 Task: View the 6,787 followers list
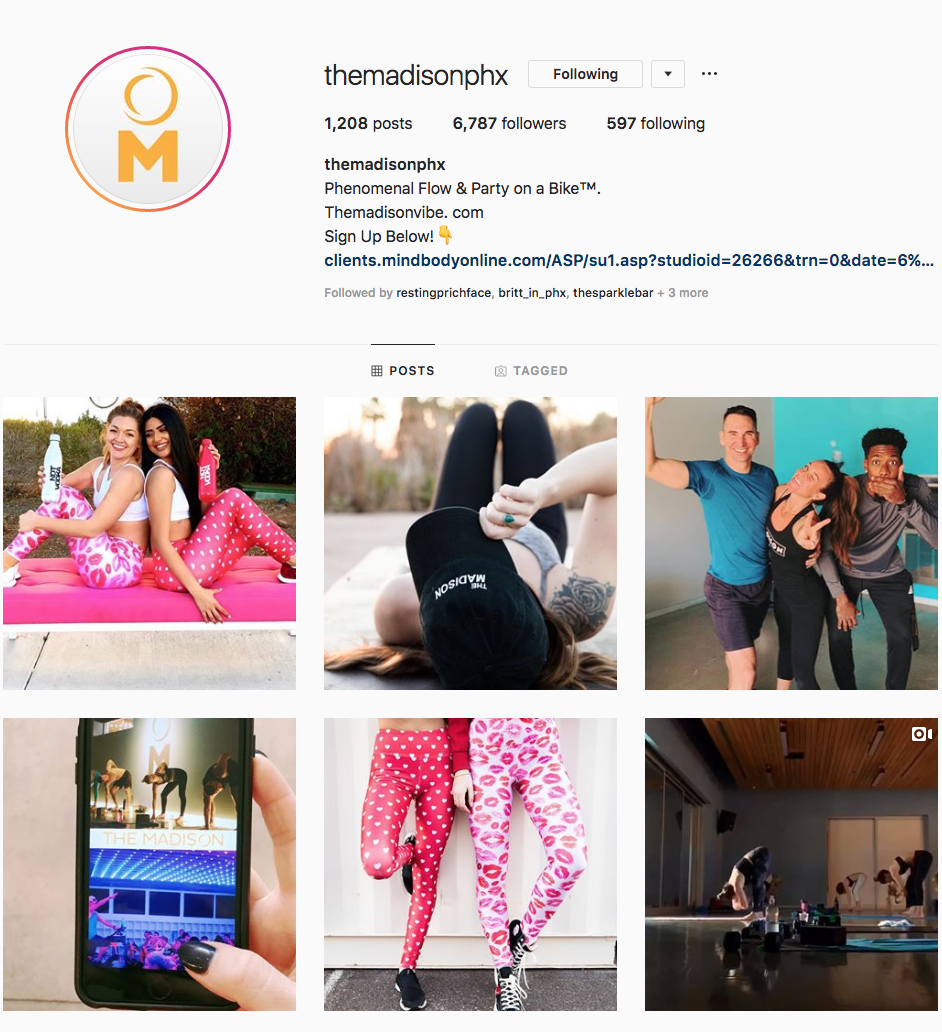(x=510, y=124)
